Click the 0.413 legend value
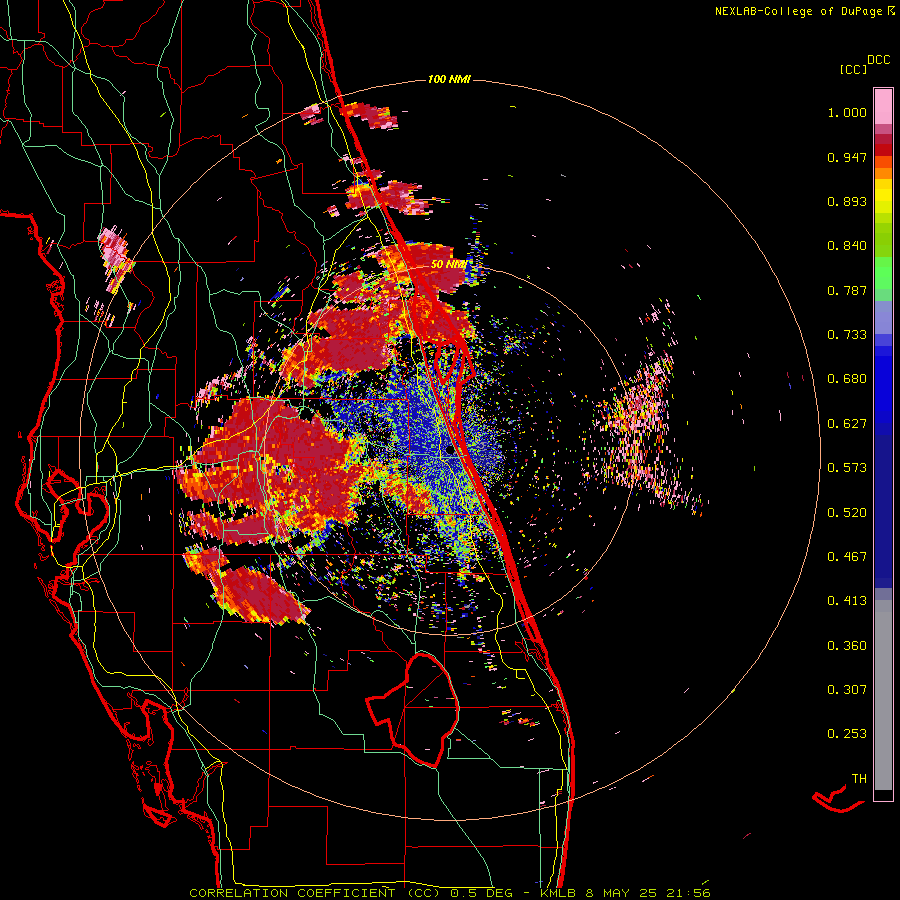Image resolution: width=900 pixels, height=900 pixels. pyautogui.click(x=847, y=601)
